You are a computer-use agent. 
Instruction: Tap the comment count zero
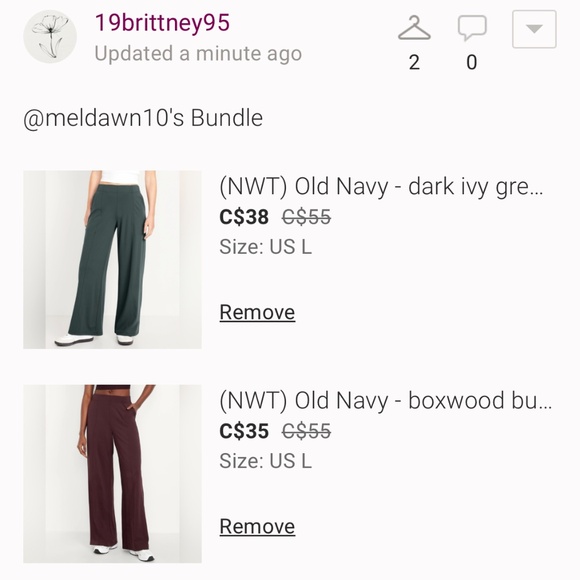coord(472,62)
